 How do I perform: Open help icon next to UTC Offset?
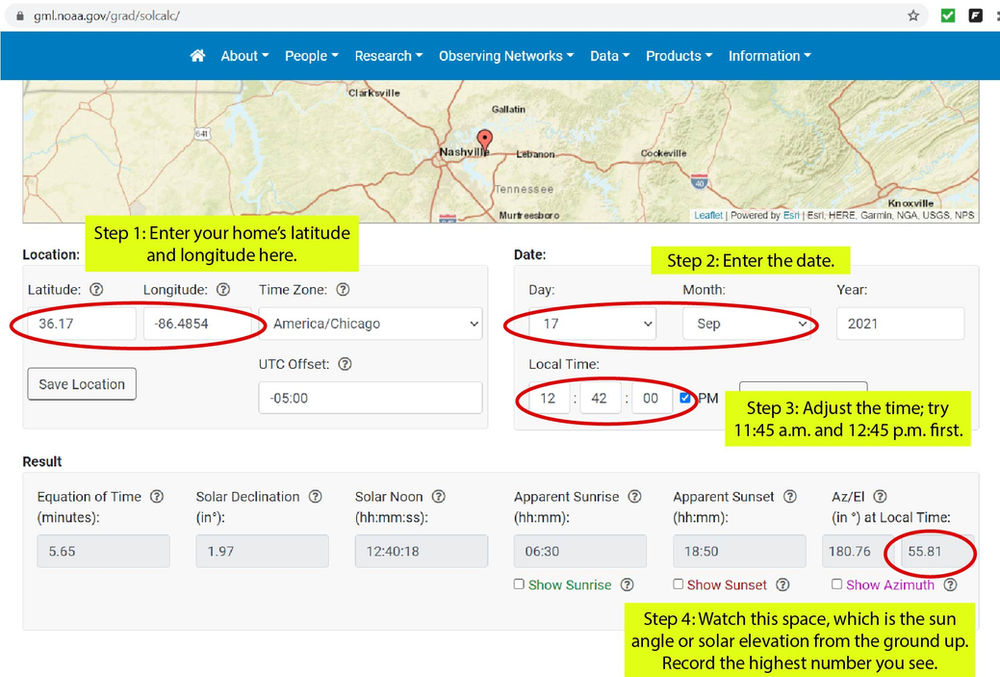click(344, 364)
